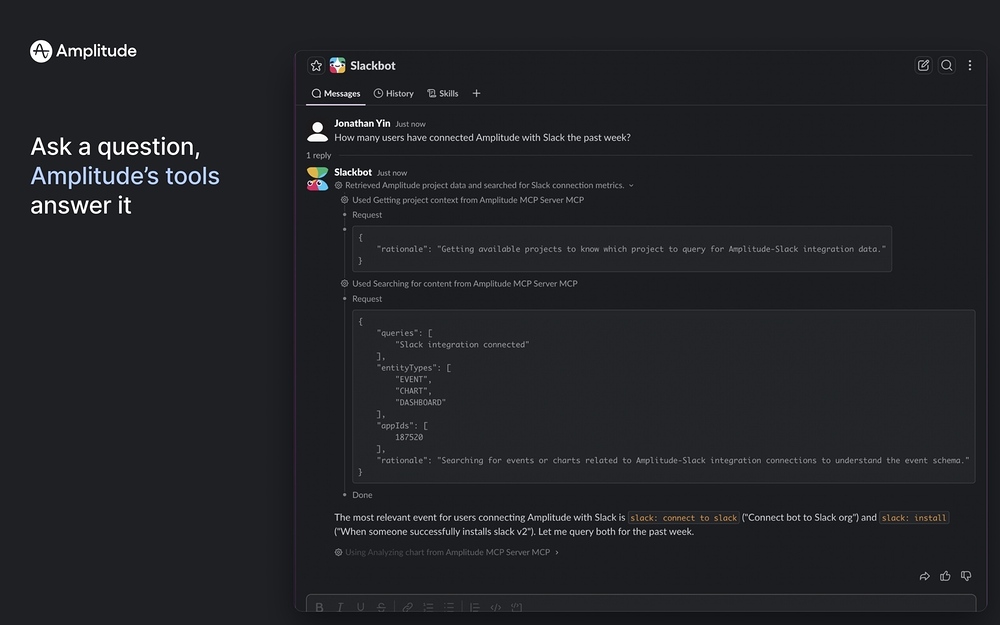Switch to the Messages tab
This screenshot has width=1000, height=625.
tap(335, 94)
